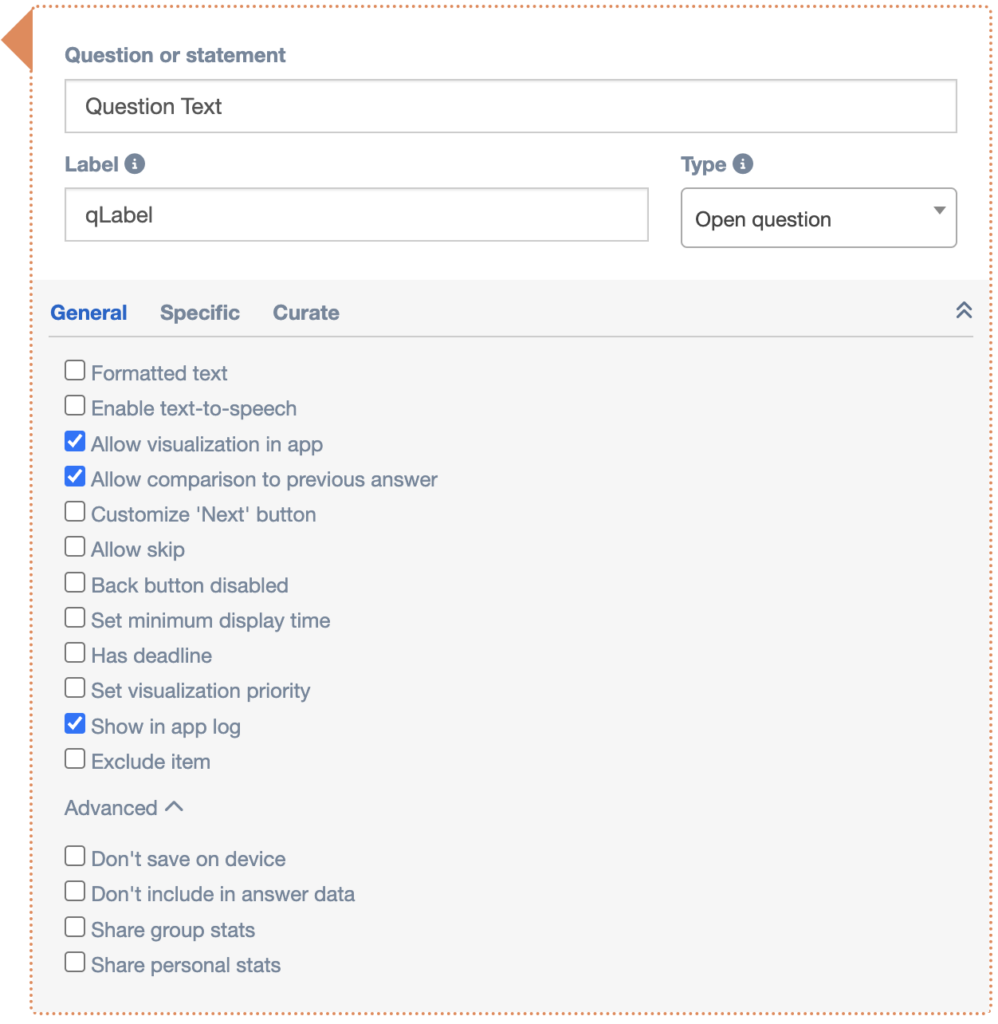Open the Curate tab
Image resolution: width=998 pixels, height=1024 pixels.
(306, 313)
